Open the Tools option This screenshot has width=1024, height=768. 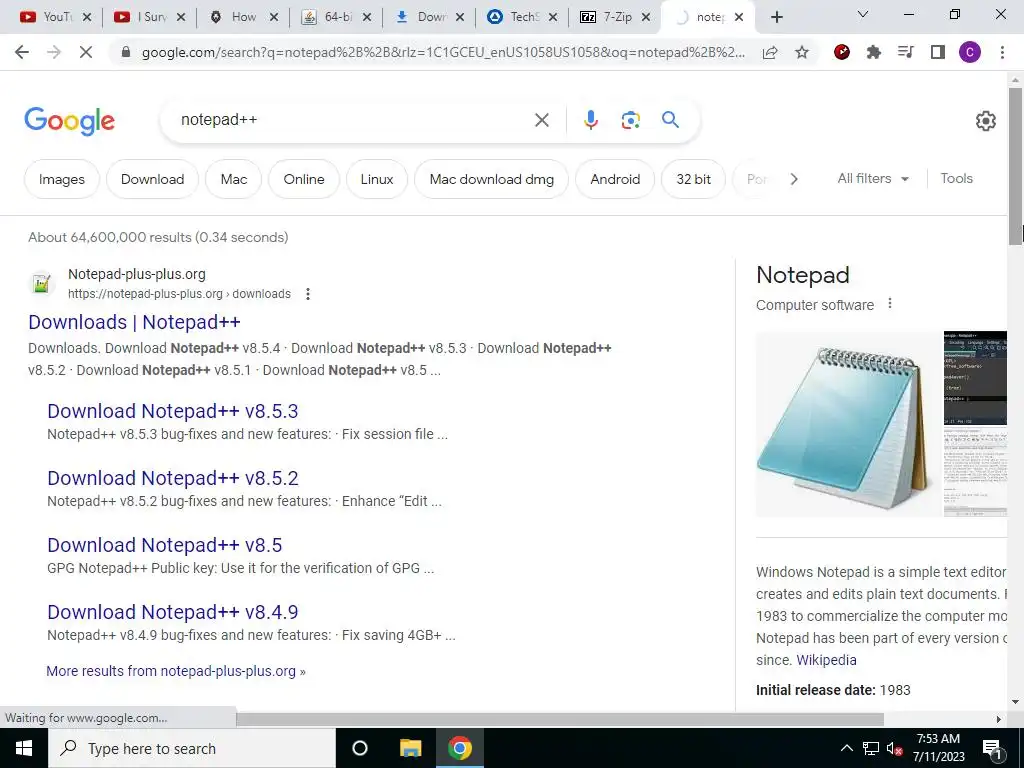956,178
